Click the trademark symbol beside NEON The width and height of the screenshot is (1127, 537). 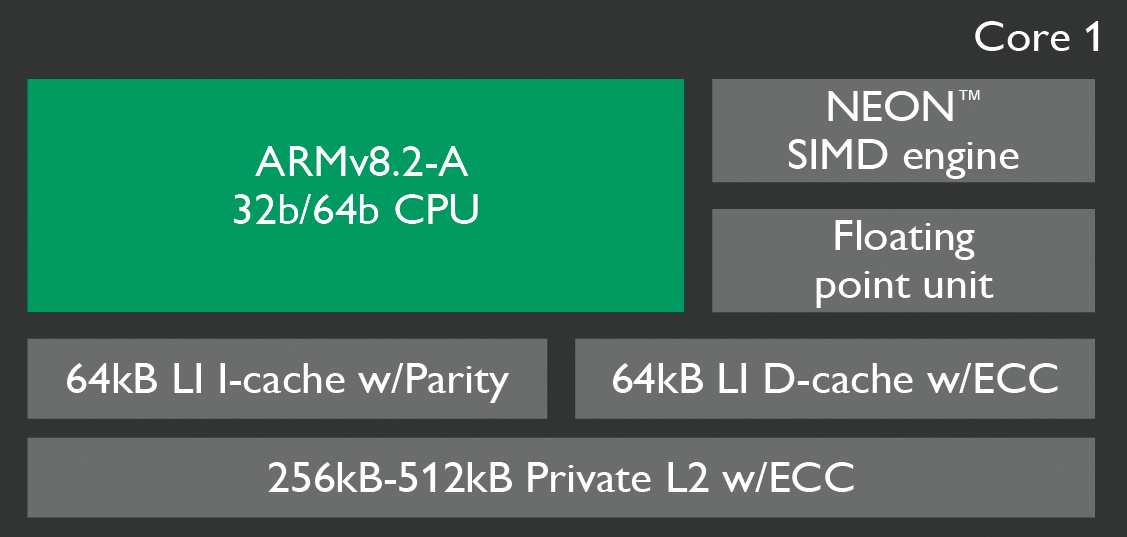[967, 96]
